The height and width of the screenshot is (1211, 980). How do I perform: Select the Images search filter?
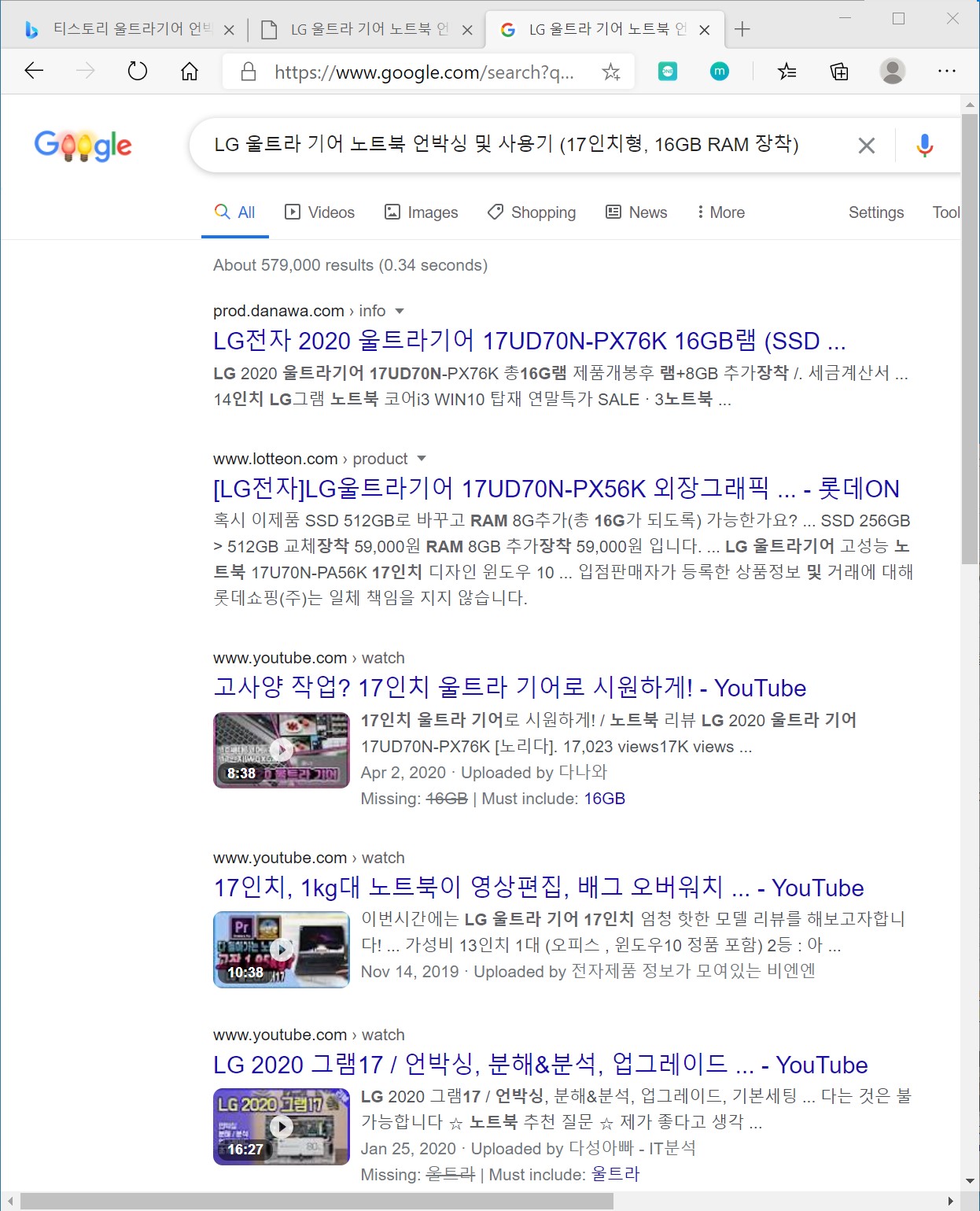tap(421, 212)
